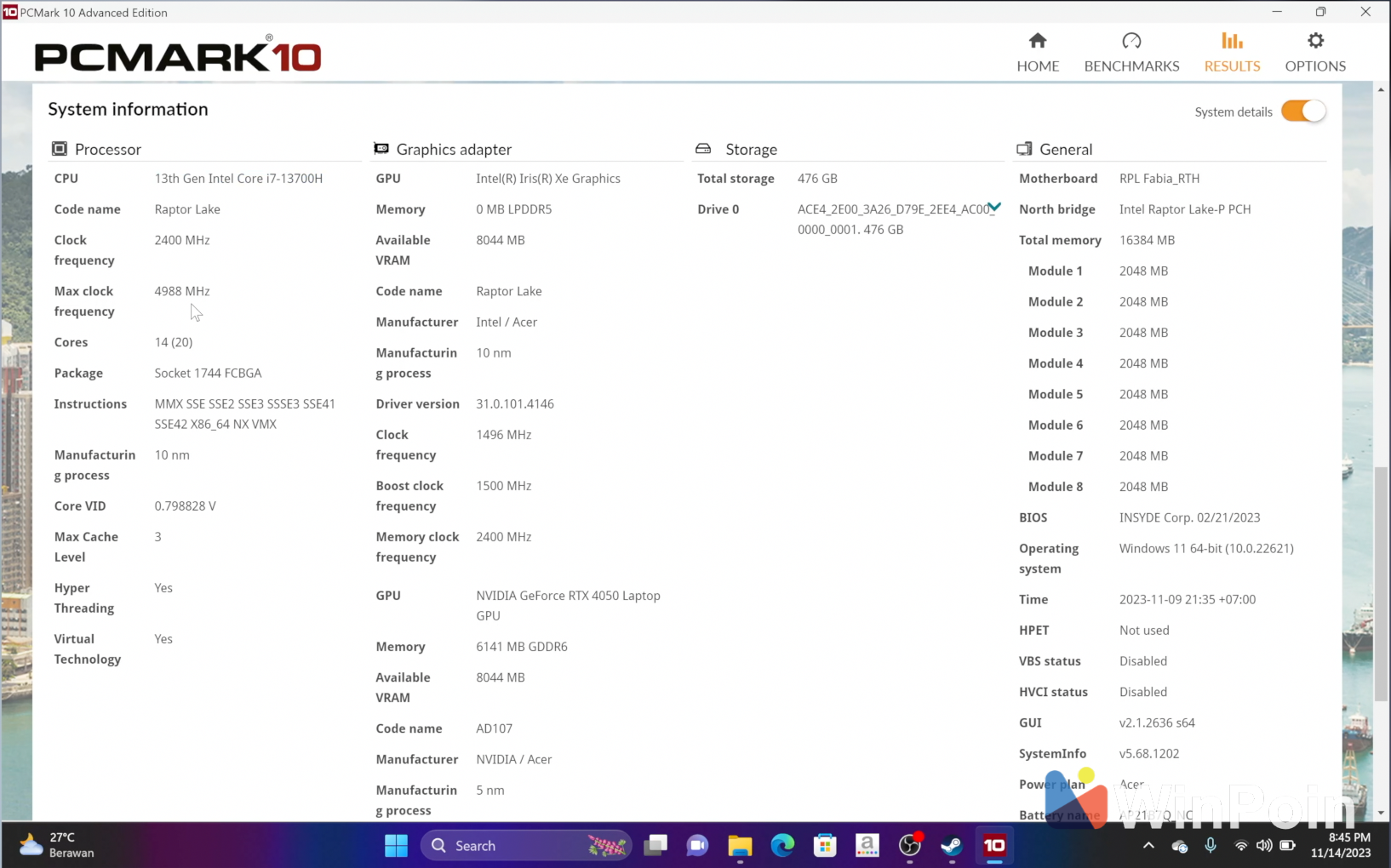Select the driver version 31.0.101.4146
1391x868 pixels.
[x=515, y=403]
